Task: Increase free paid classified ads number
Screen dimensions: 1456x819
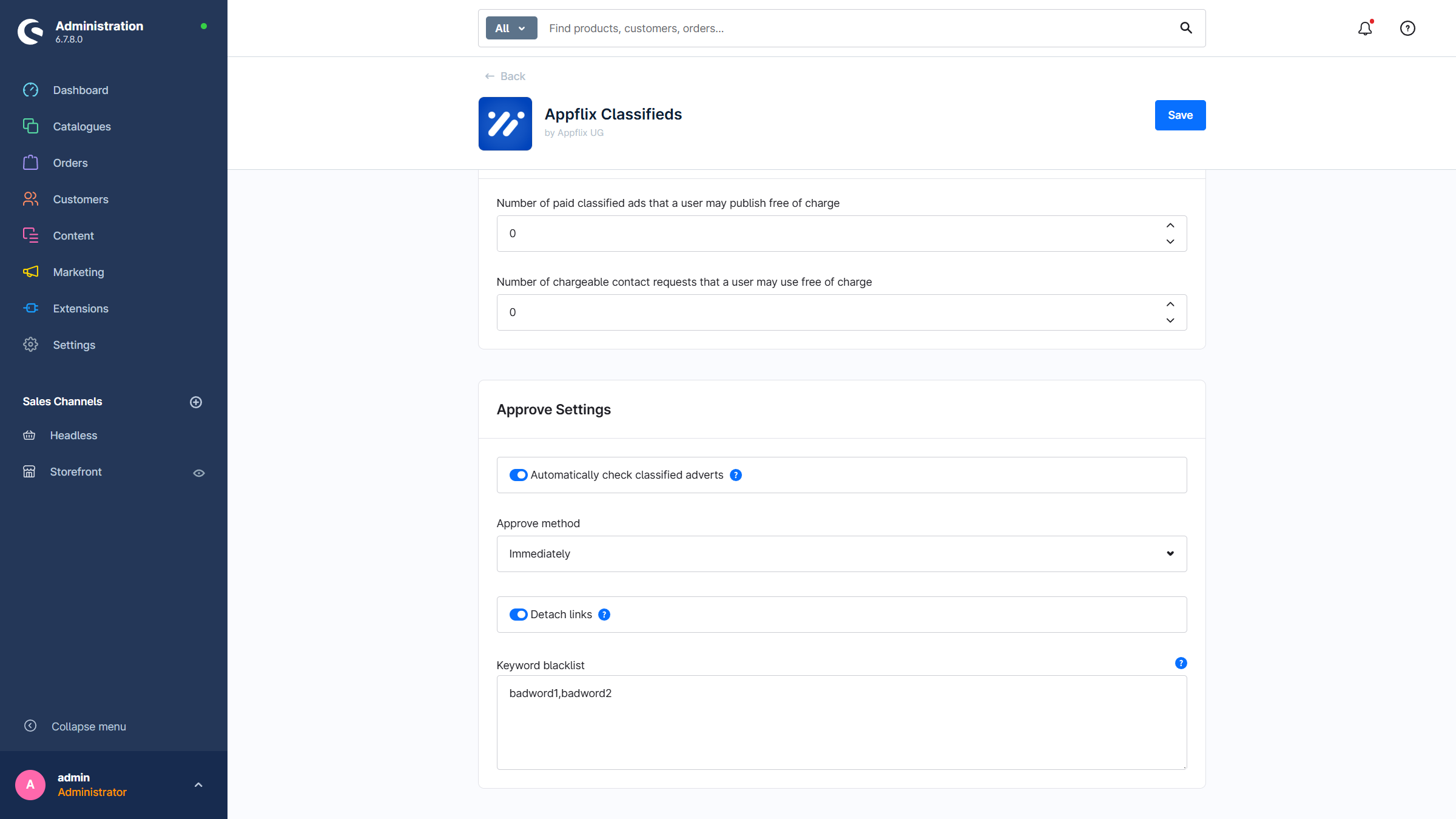Action: pos(1170,226)
